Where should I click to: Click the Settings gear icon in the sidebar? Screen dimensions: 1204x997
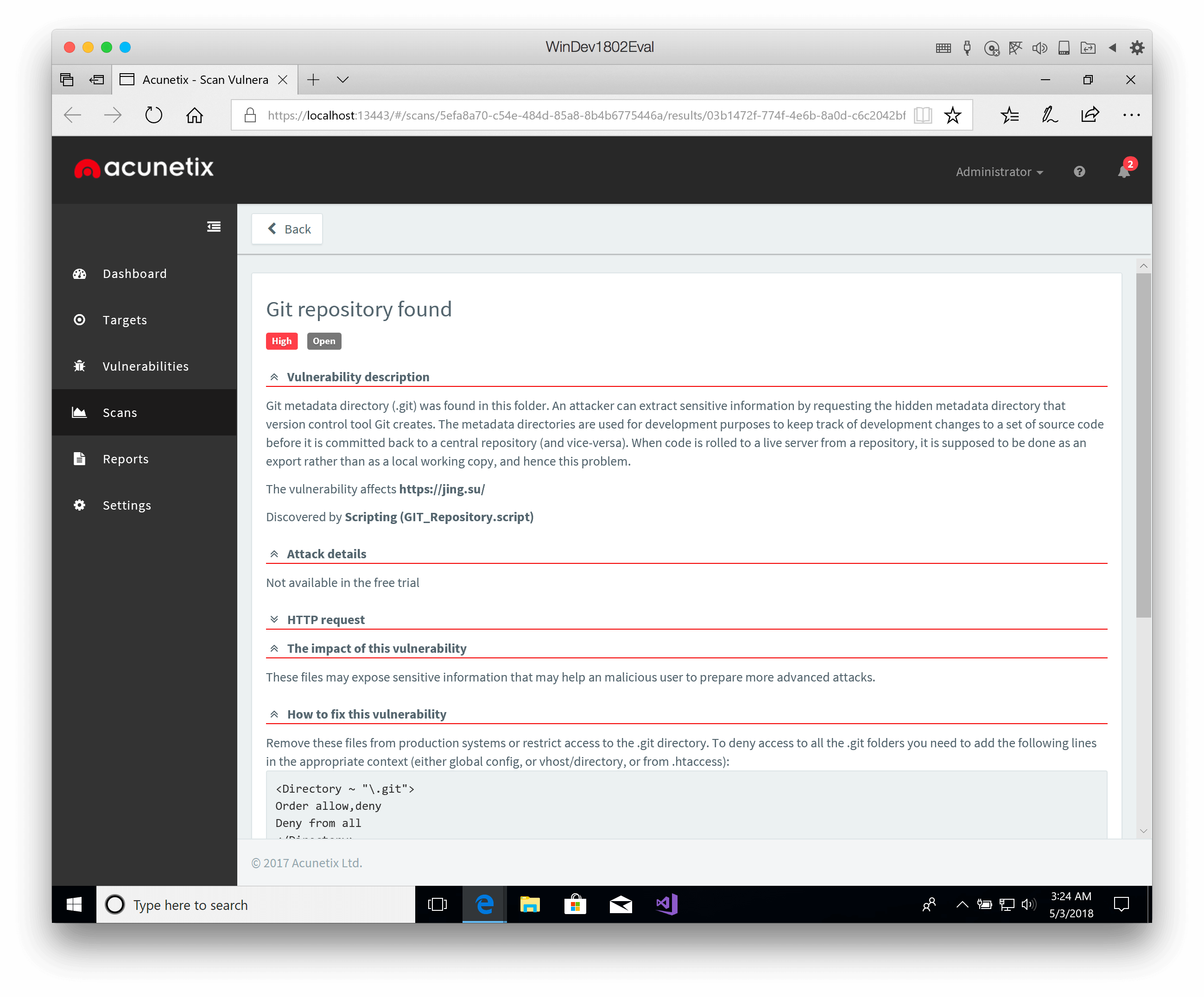click(x=80, y=505)
